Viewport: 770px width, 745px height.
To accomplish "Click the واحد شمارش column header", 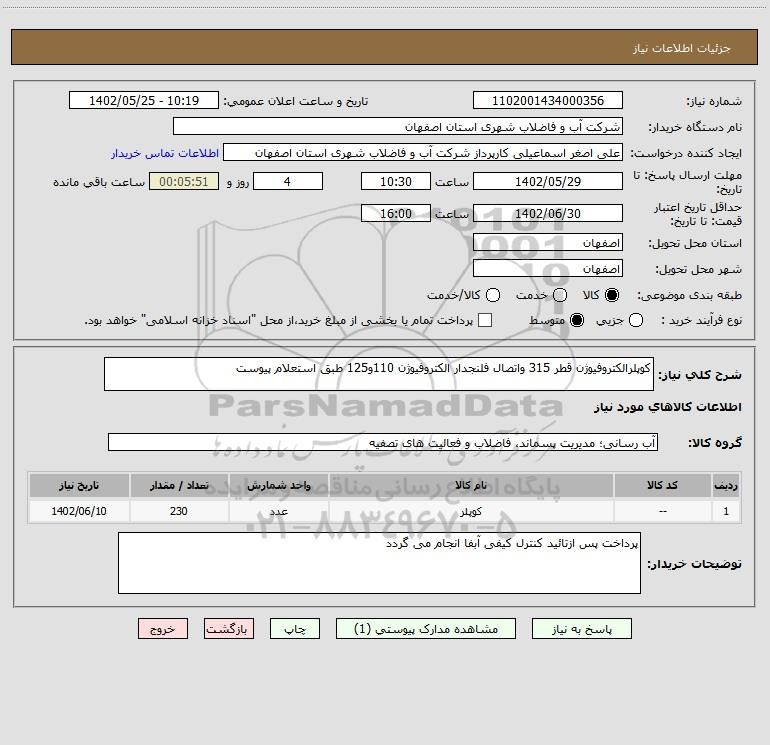I will 278,486.
